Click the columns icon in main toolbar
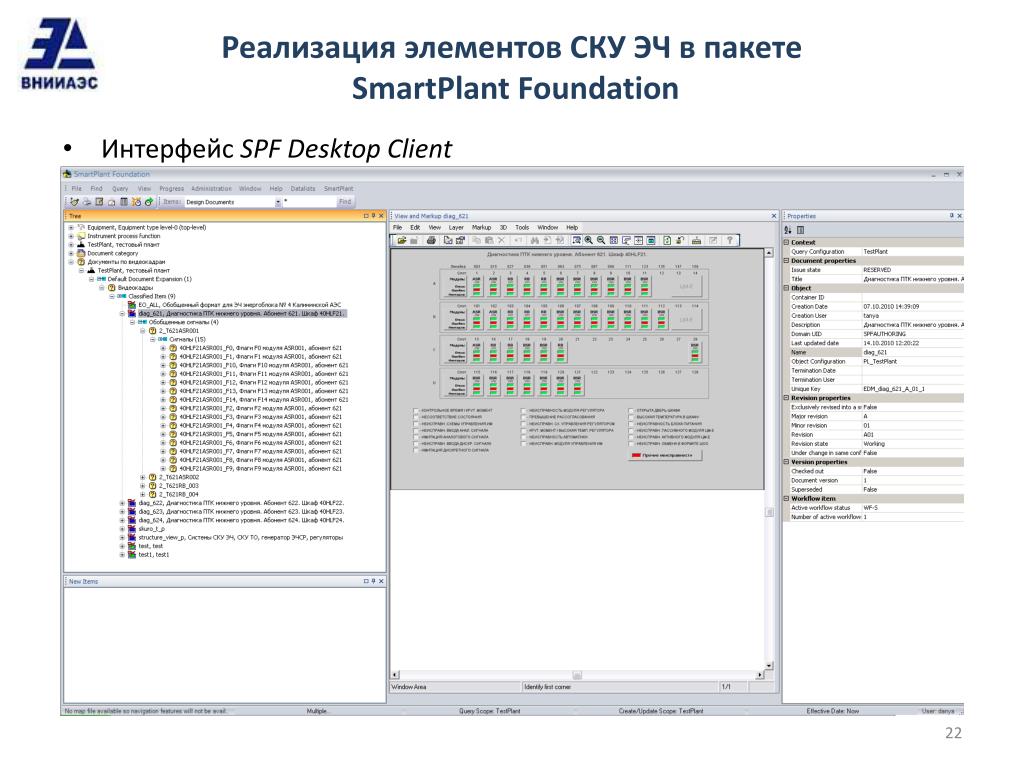 click(x=123, y=202)
